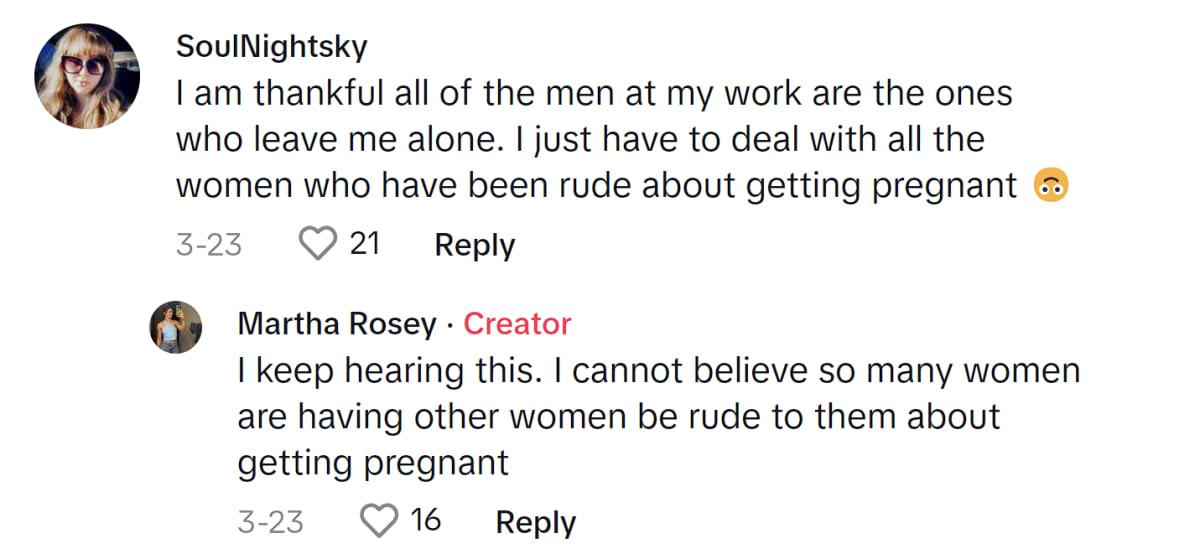Click the line starting 'I am thankful'
Image resolution: width=1200 pixels, height=559 pixels.
[594, 94]
